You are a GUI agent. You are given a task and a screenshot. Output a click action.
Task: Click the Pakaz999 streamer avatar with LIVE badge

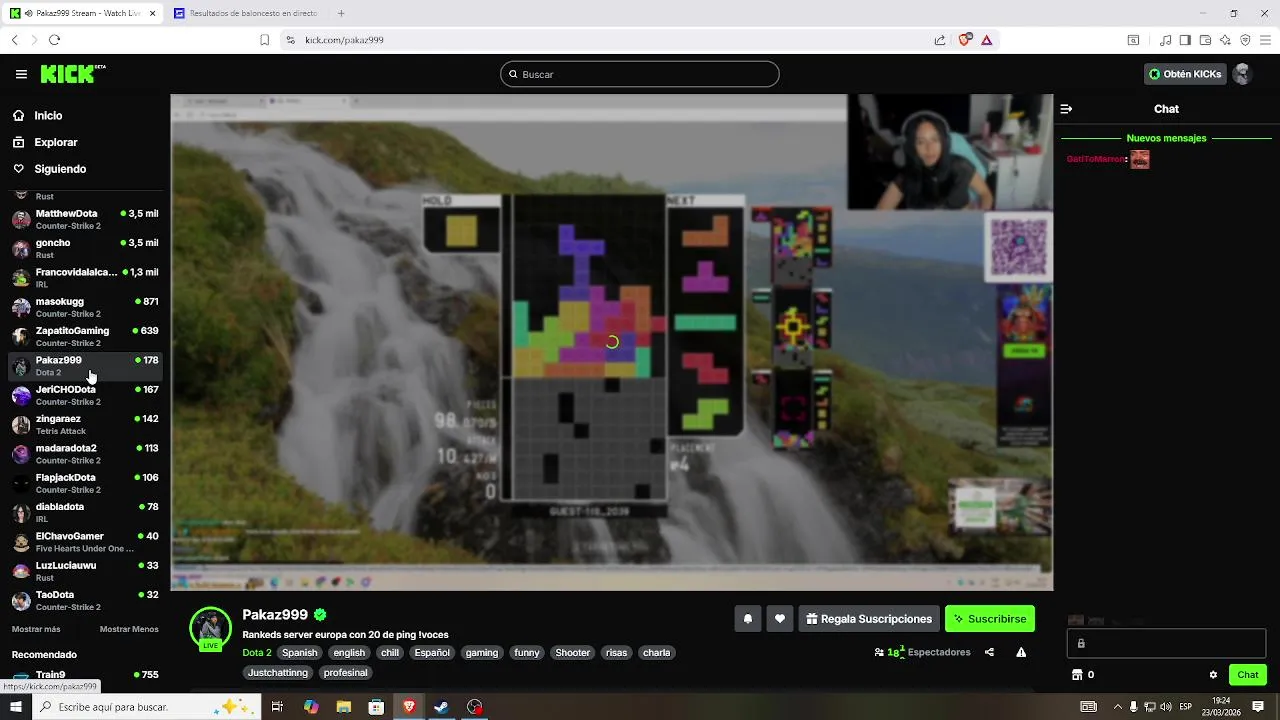tap(210, 629)
